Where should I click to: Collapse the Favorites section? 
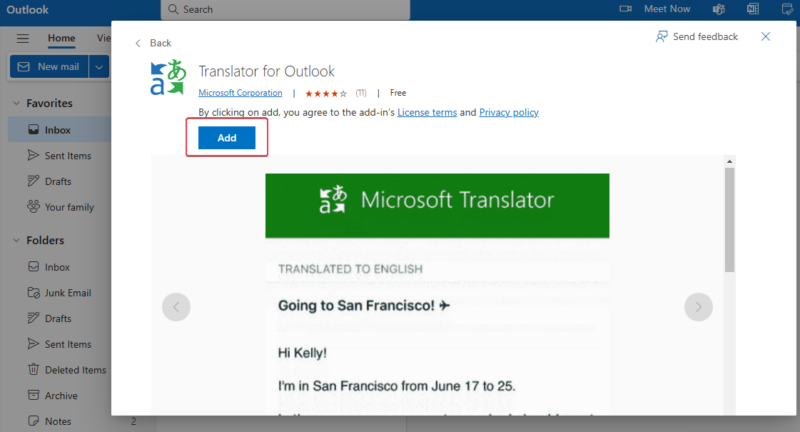click(x=16, y=103)
